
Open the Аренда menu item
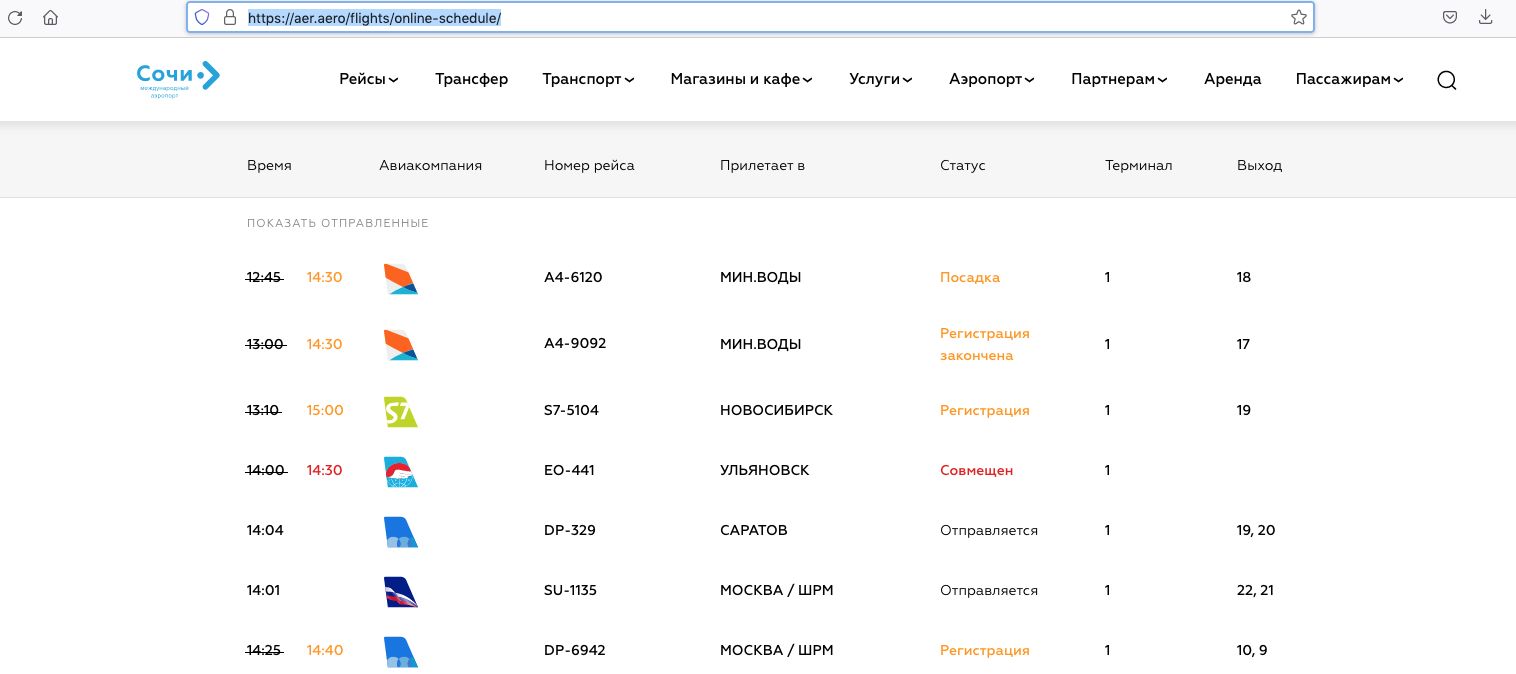click(1232, 80)
